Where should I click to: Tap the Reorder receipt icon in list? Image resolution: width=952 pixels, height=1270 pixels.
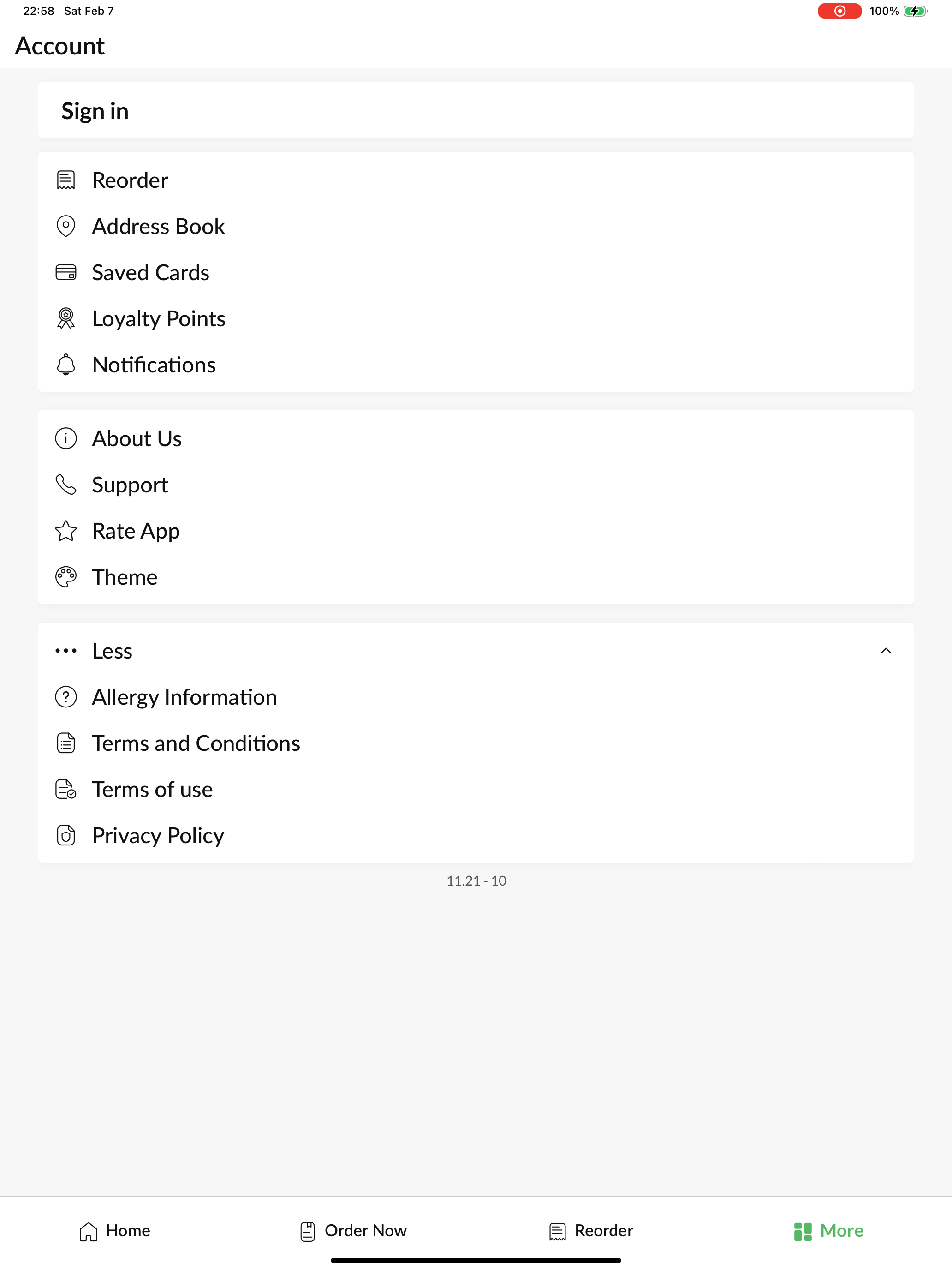click(x=66, y=180)
